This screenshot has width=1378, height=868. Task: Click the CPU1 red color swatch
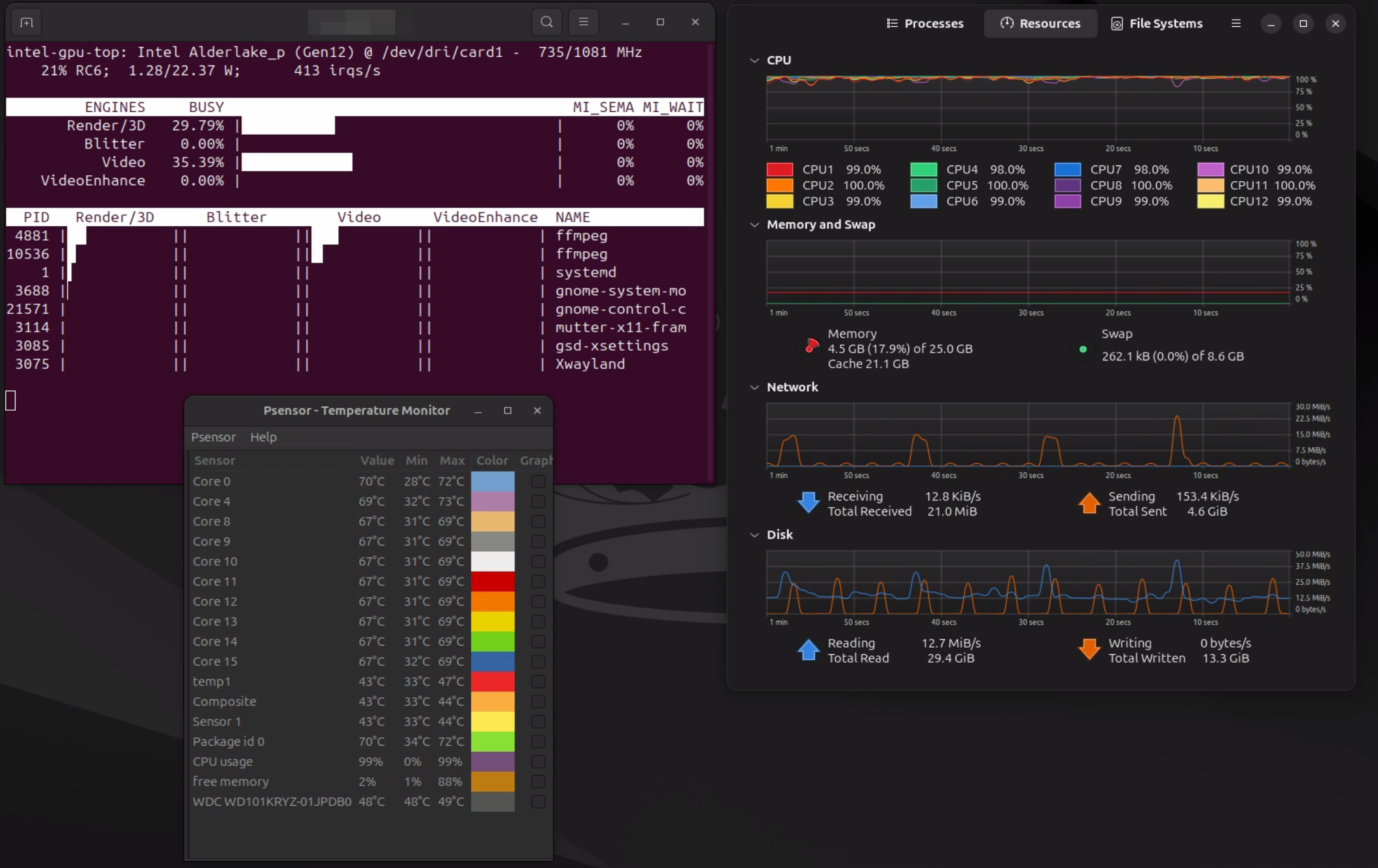pyautogui.click(x=779, y=169)
